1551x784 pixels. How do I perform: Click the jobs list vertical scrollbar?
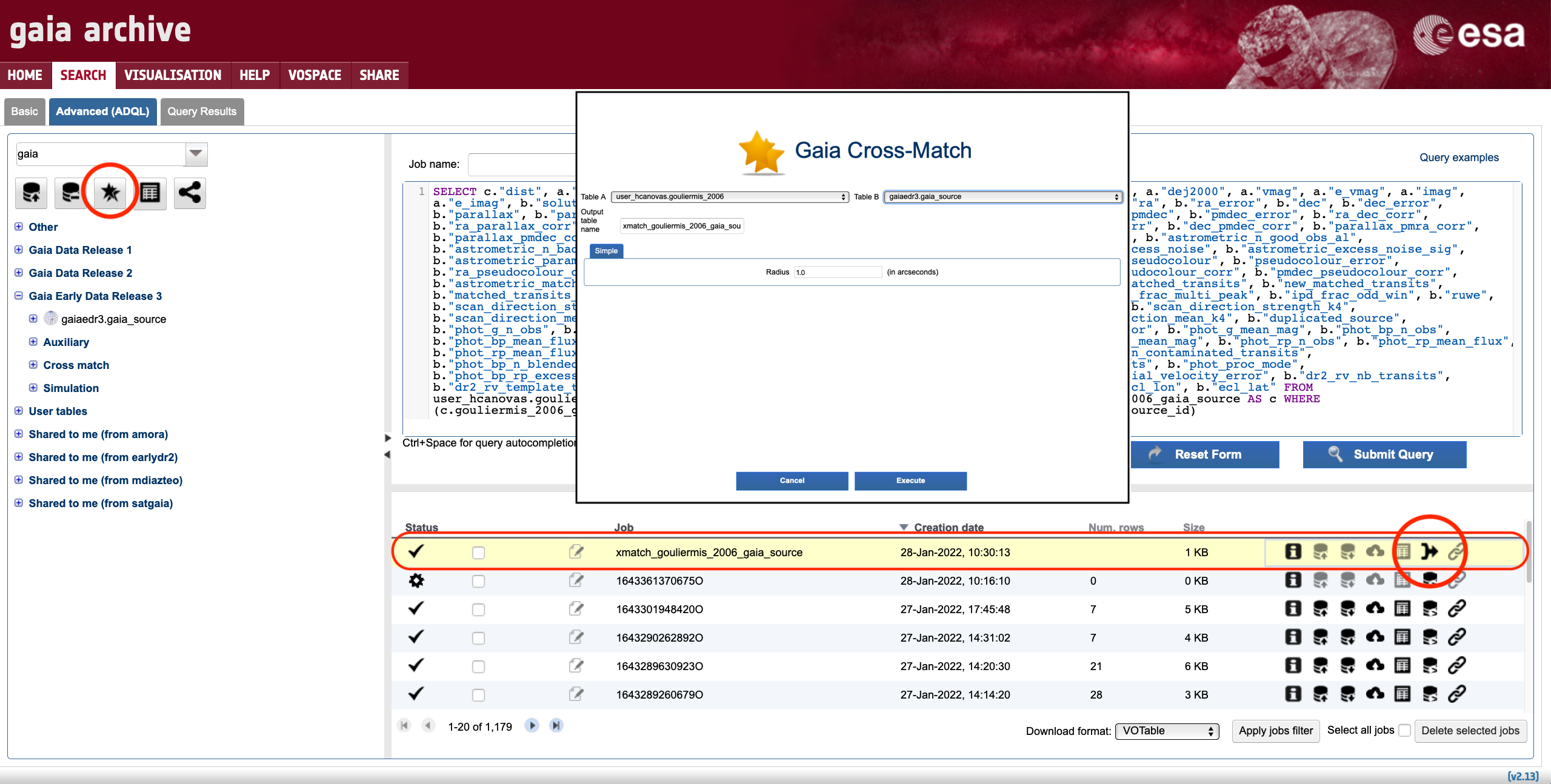[x=1529, y=551]
